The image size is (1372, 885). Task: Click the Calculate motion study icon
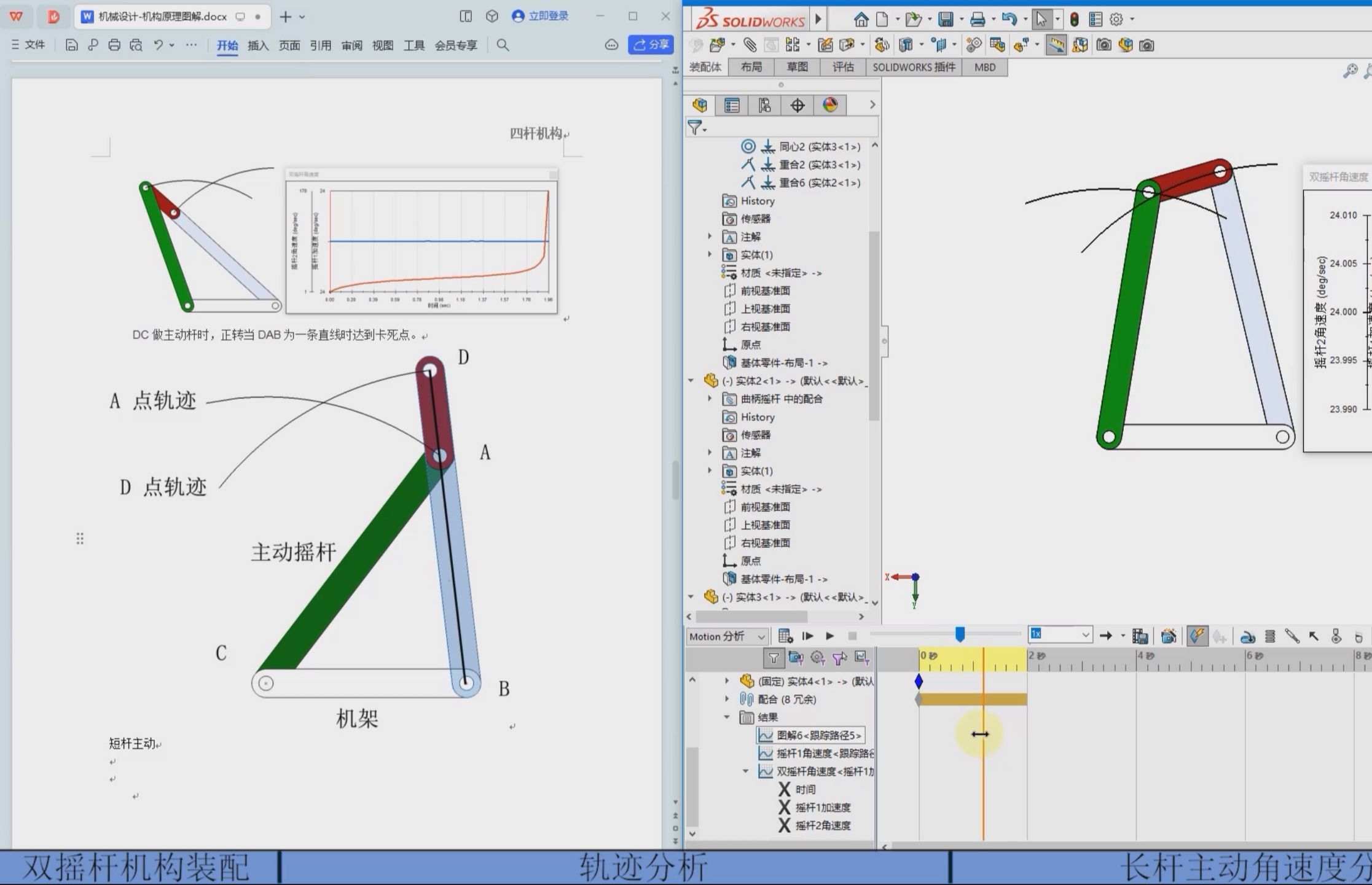pyautogui.click(x=785, y=636)
